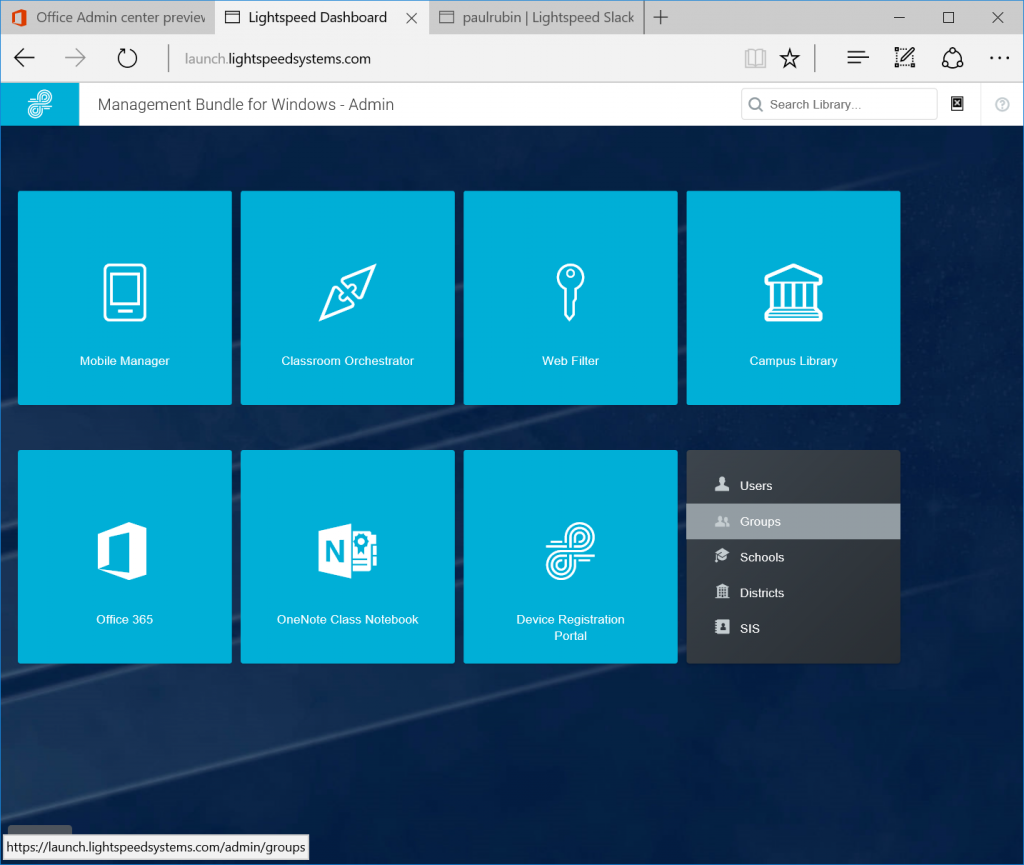Click the square icon beside search box
This screenshot has height=865, width=1024.
pyautogui.click(x=957, y=103)
